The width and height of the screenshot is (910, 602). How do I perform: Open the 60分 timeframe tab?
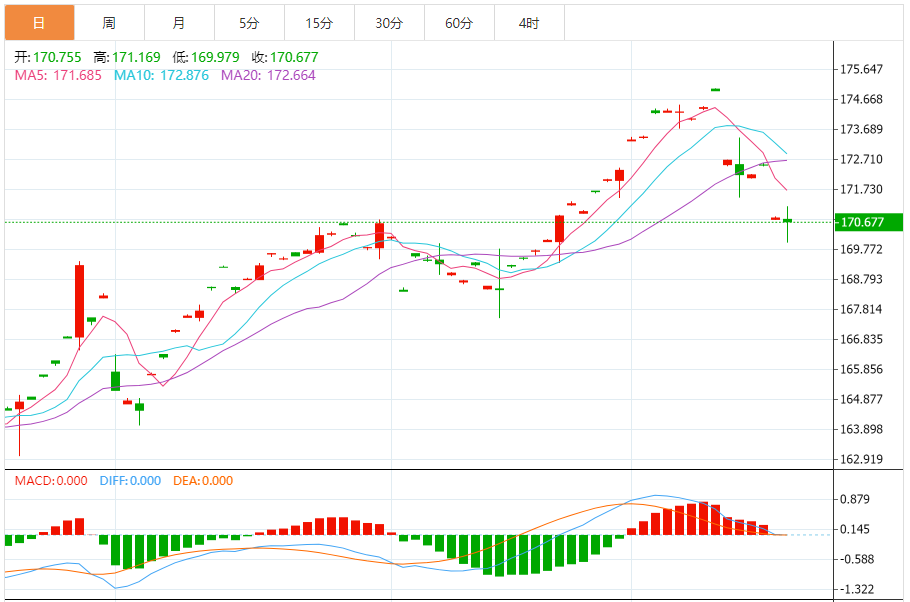coord(459,23)
